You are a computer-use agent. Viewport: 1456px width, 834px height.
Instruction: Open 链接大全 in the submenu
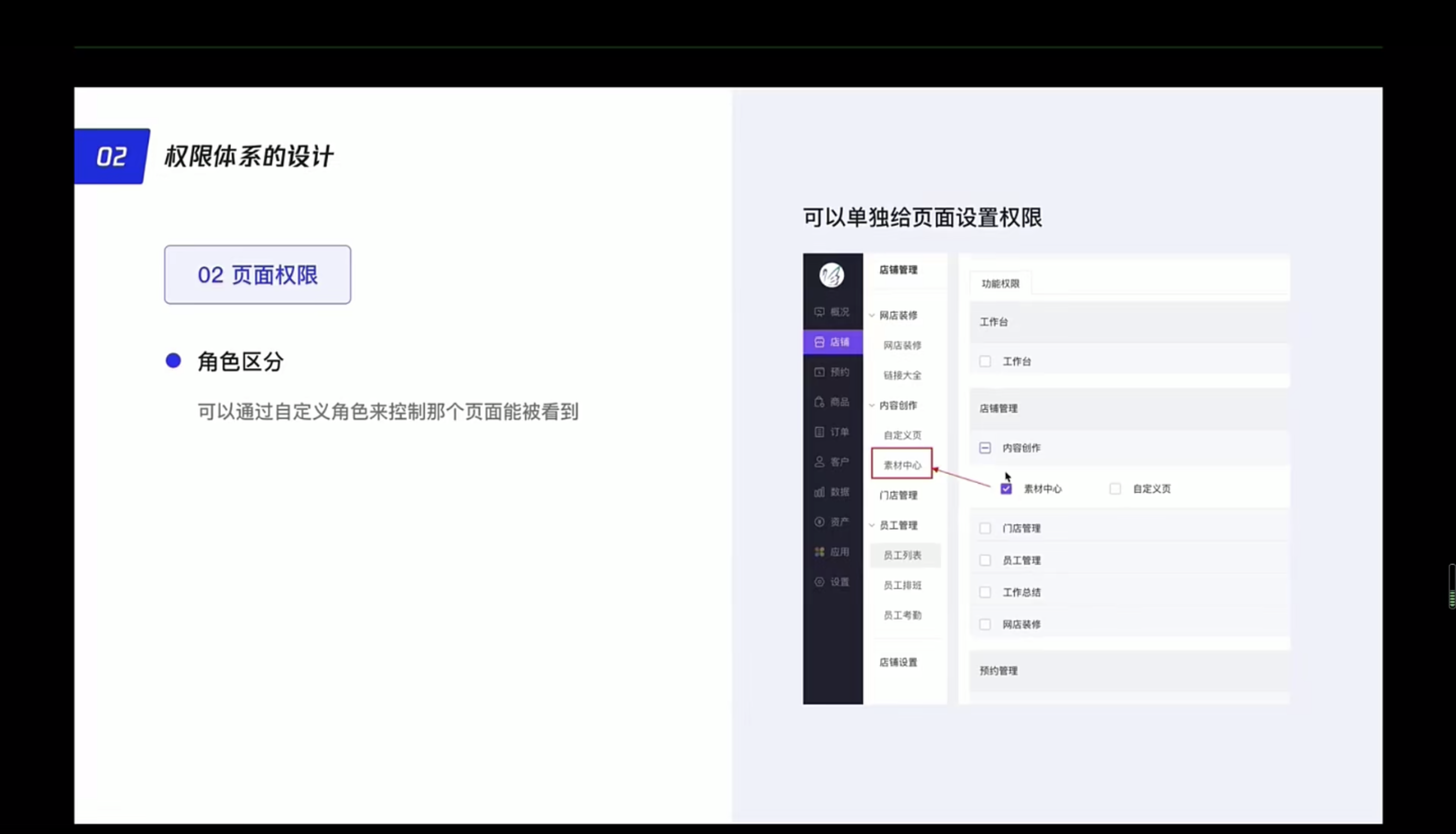903,376
